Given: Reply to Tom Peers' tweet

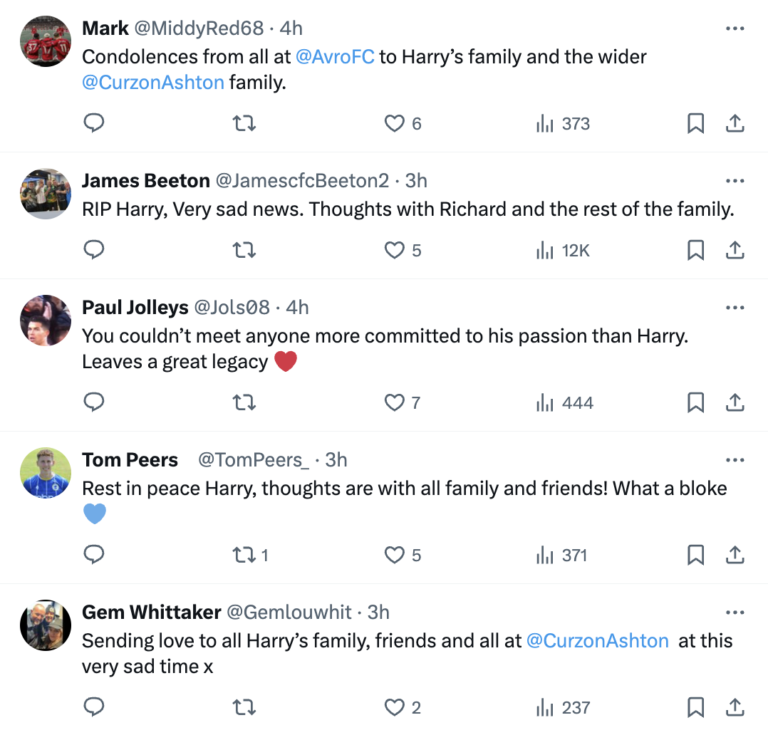Looking at the screenshot, I should click(x=94, y=555).
